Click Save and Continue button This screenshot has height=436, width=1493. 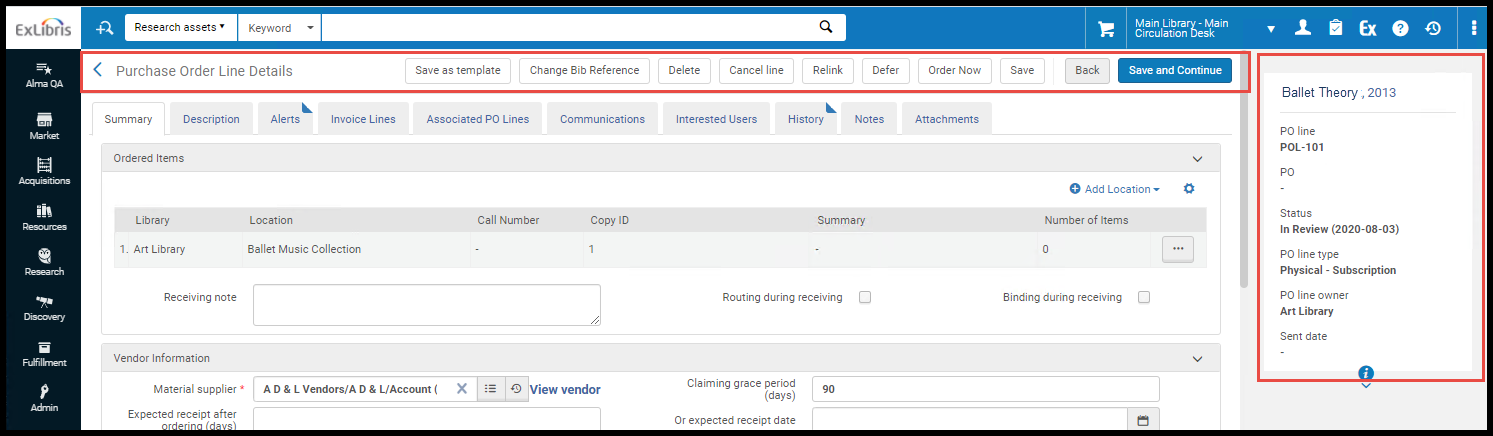tap(1175, 70)
